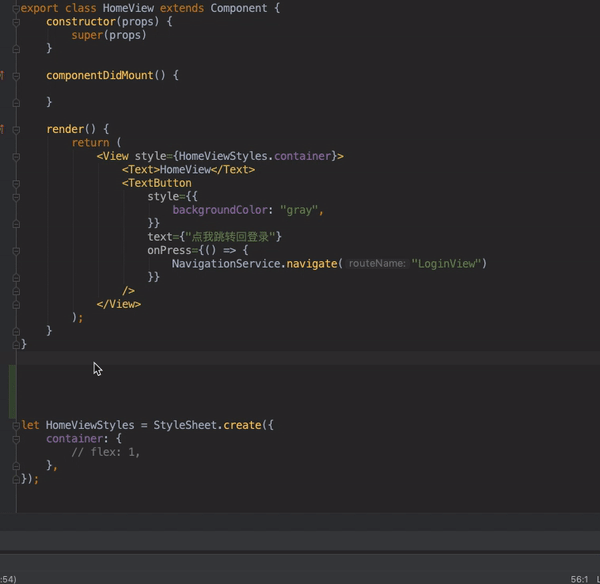Click the constructor keyword
This screenshot has width=600, height=584.
(81, 22)
